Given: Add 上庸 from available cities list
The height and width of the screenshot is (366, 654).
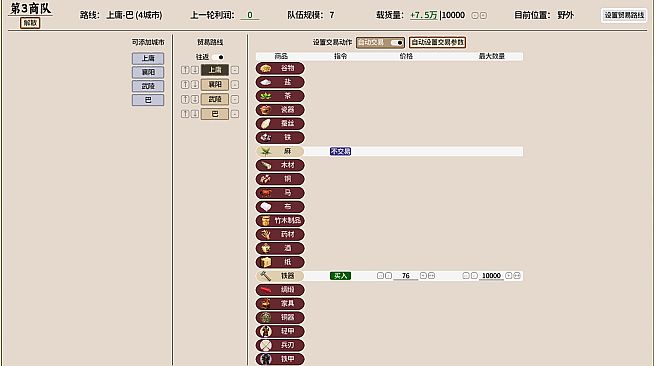Looking at the screenshot, I should 148,58.
